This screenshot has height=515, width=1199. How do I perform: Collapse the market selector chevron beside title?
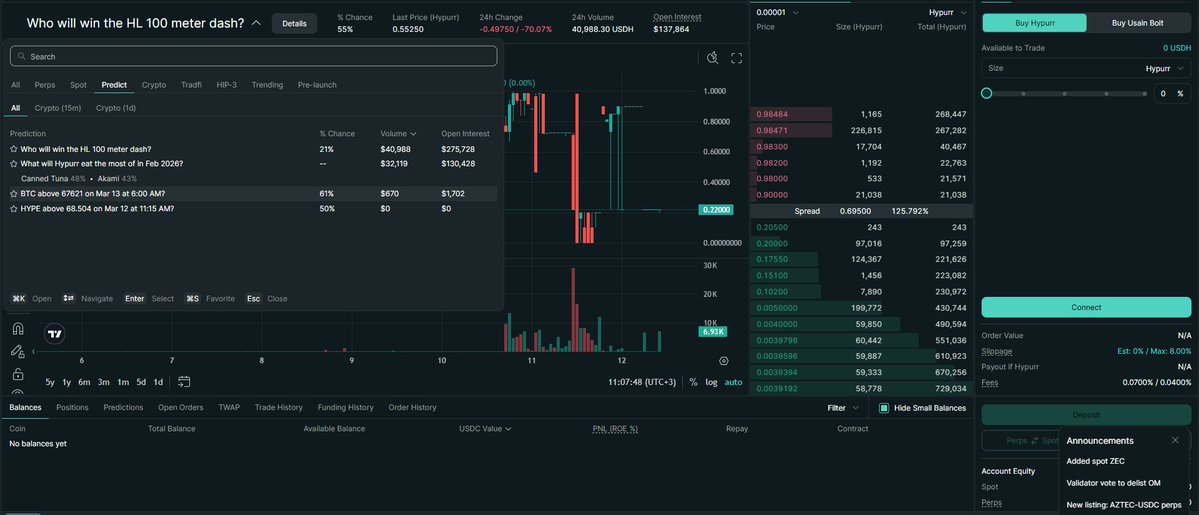point(256,23)
